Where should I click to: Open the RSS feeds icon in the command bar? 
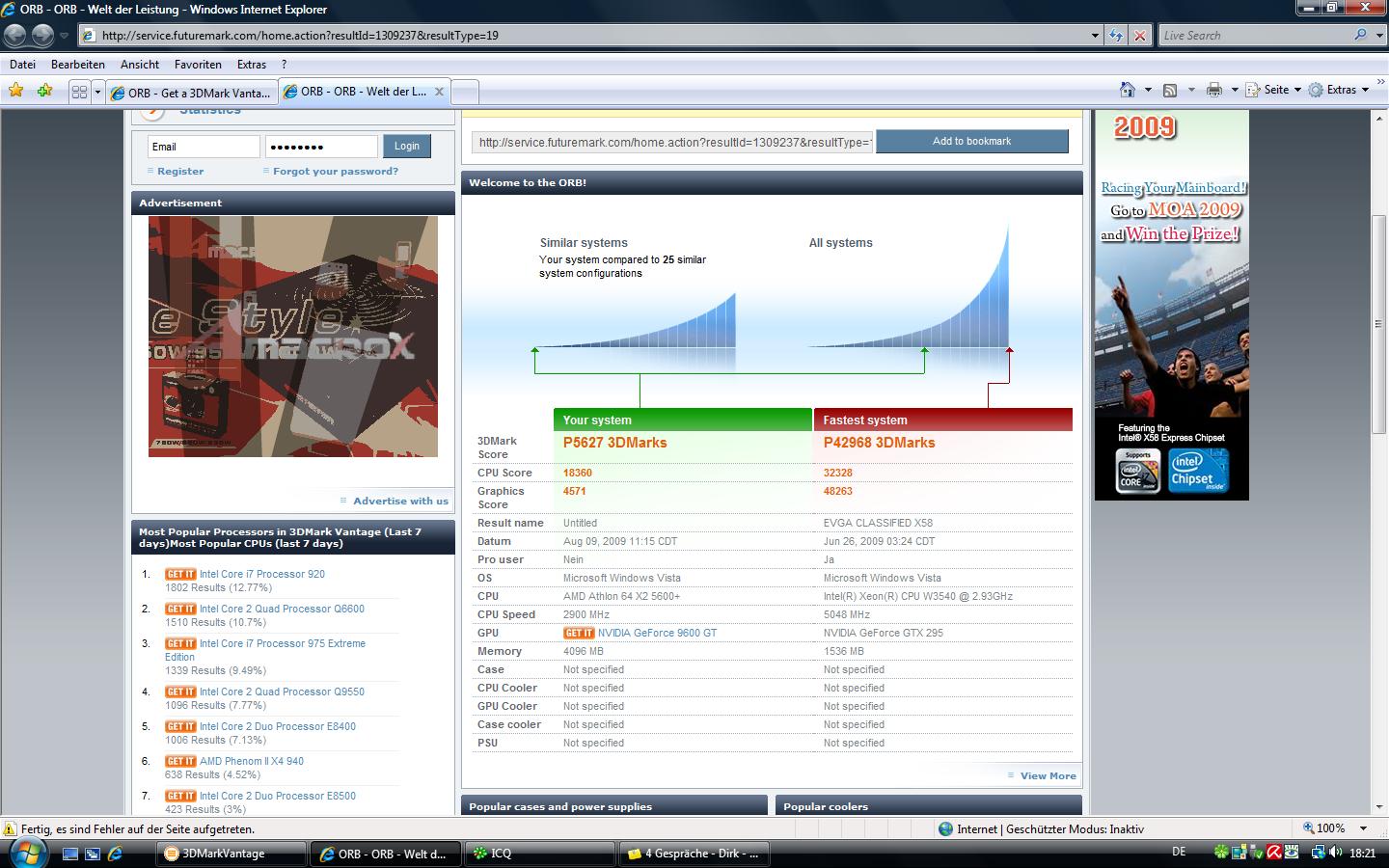[x=1170, y=90]
